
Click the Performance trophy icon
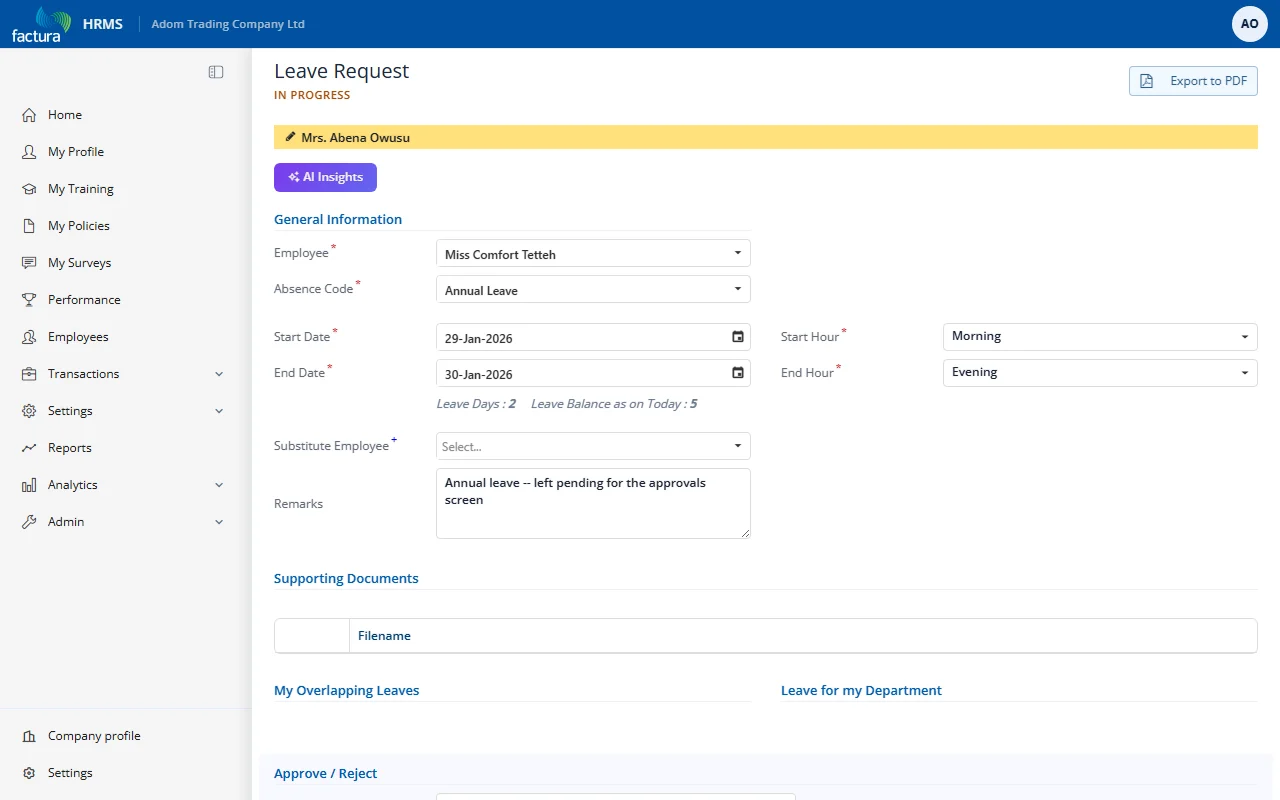click(x=29, y=300)
